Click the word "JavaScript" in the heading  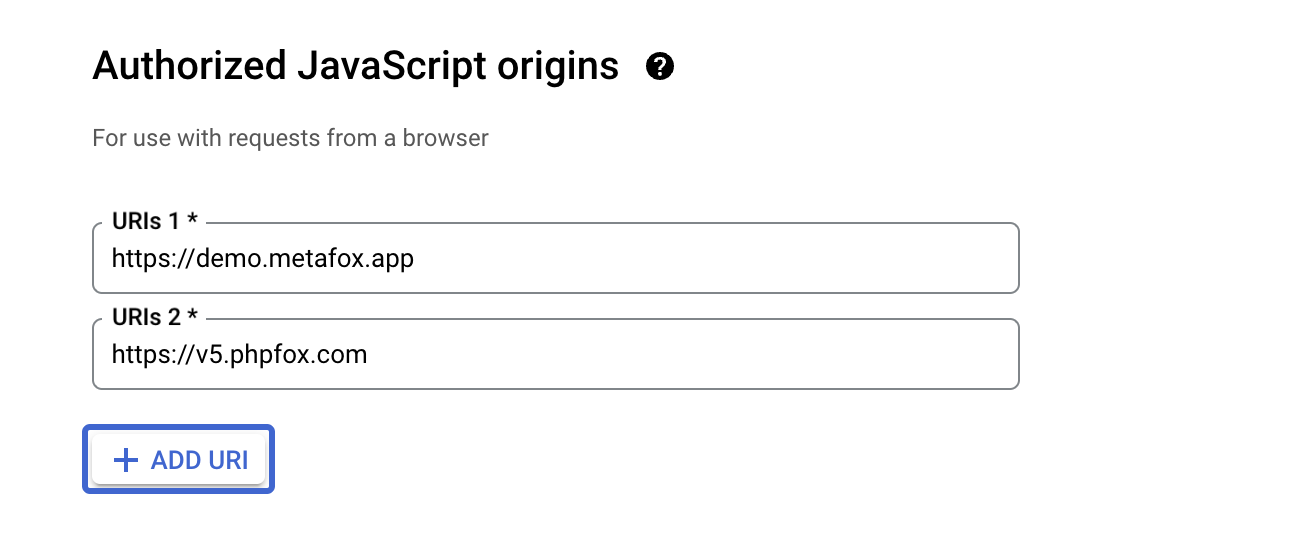click(391, 67)
